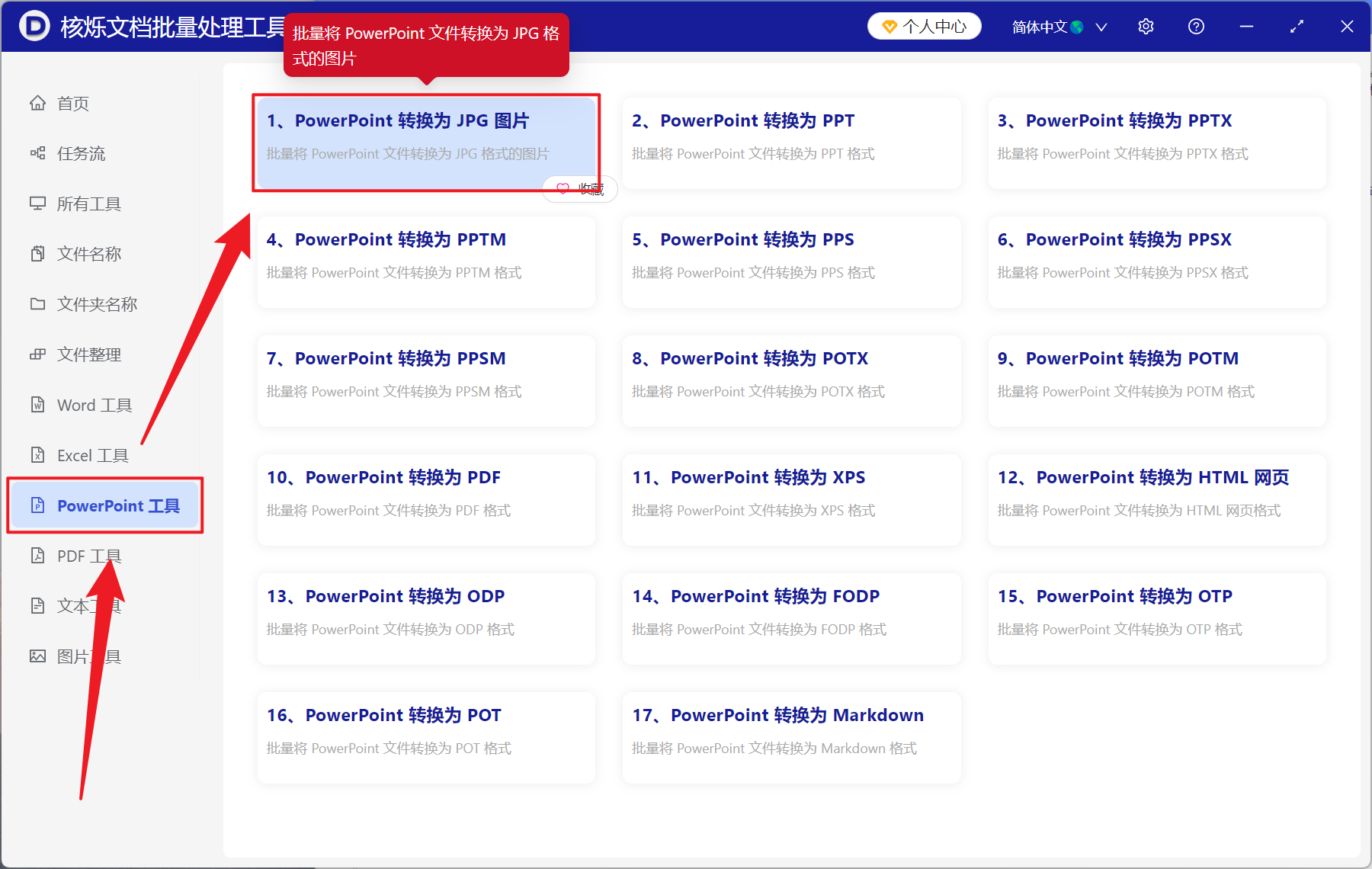The width and height of the screenshot is (1372, 869).
Task: Open 个人中心 personal center
Action: tap(925, 27)
